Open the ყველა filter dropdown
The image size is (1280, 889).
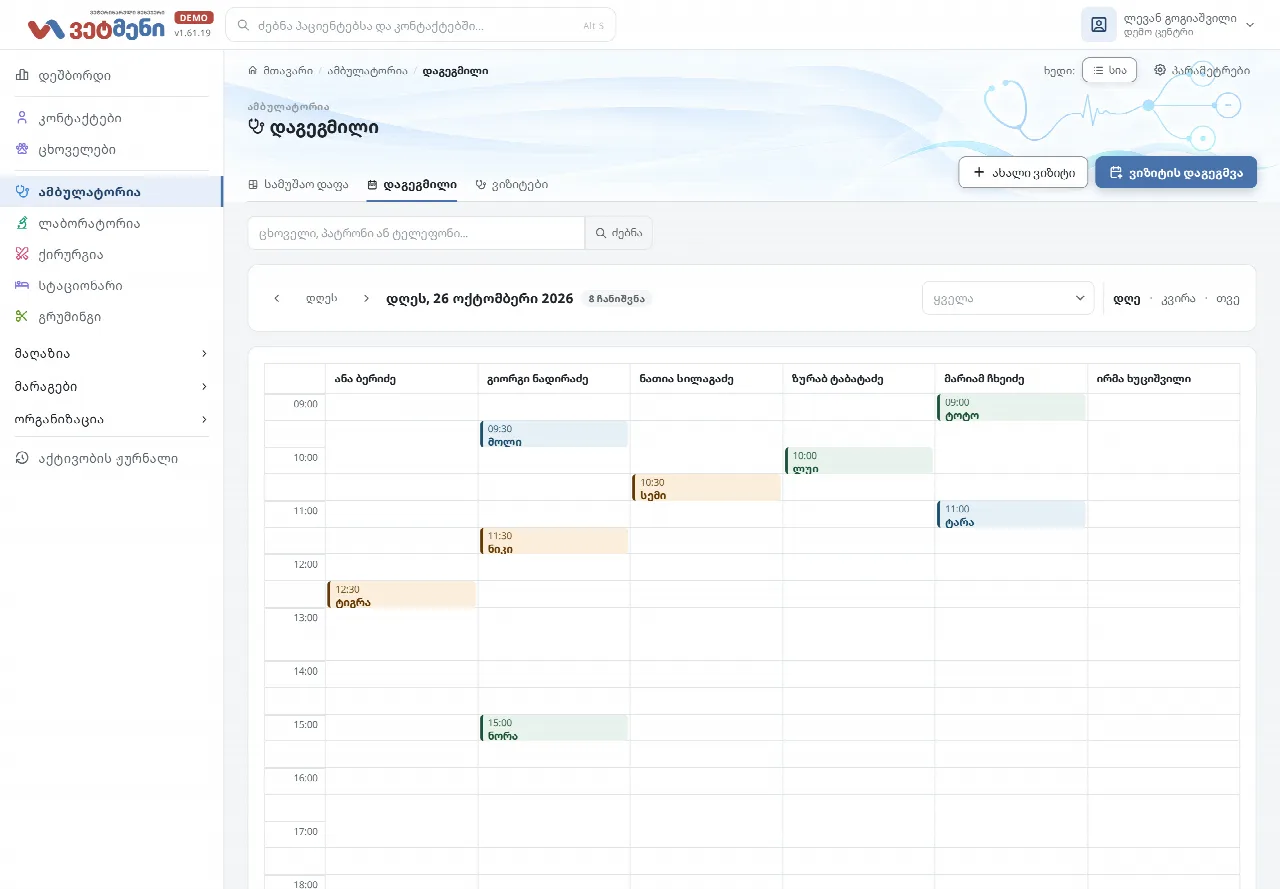[x=1008, y=298]
